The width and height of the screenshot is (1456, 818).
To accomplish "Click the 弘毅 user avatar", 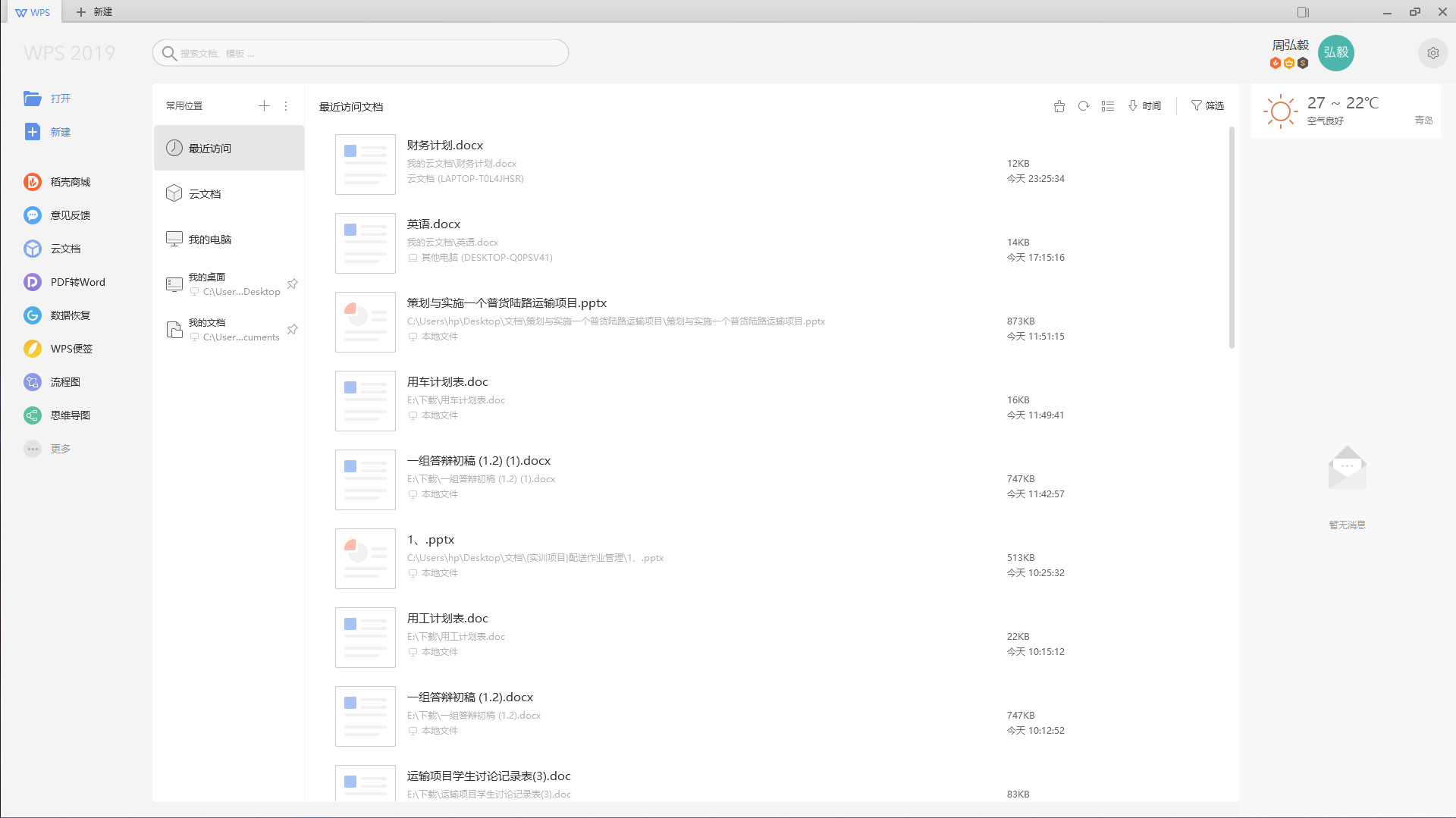I will coord(1336,52).
